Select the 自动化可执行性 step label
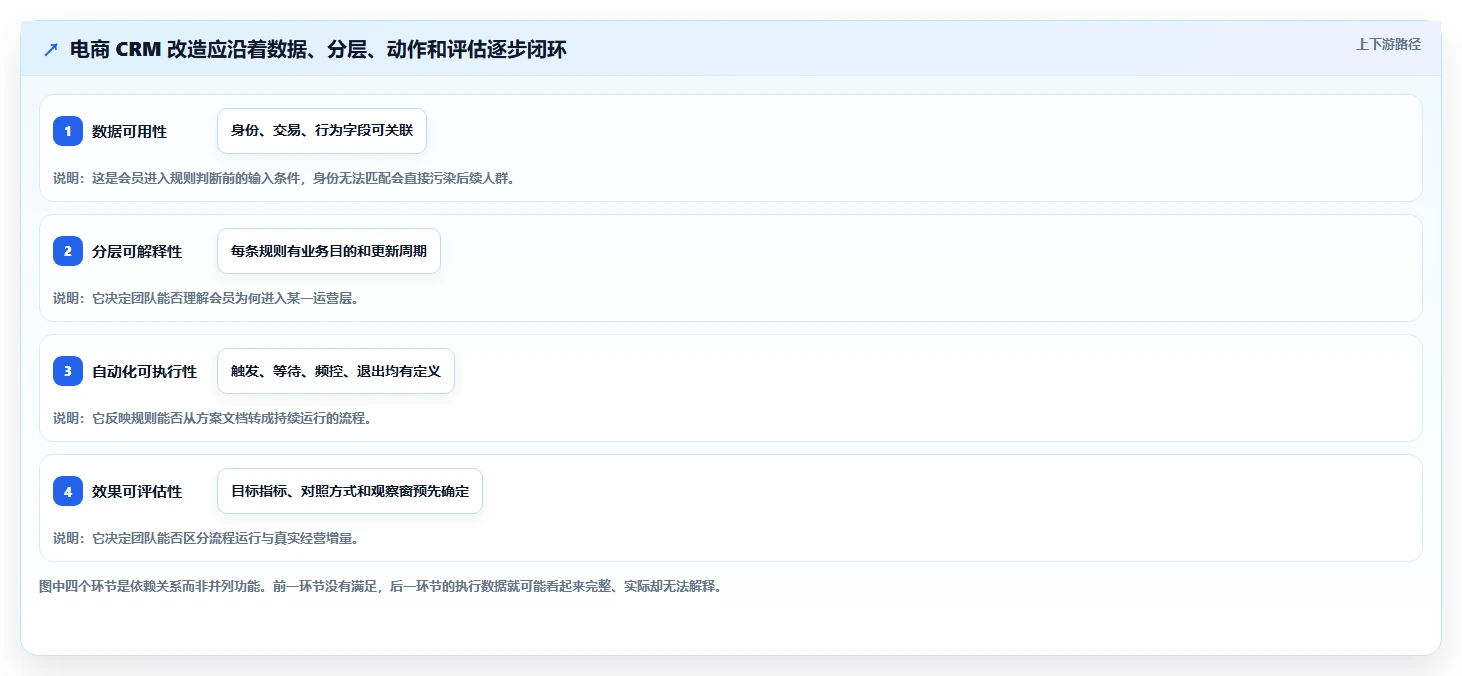This screenshot has height=676, width=1462. tap(144, 371)
